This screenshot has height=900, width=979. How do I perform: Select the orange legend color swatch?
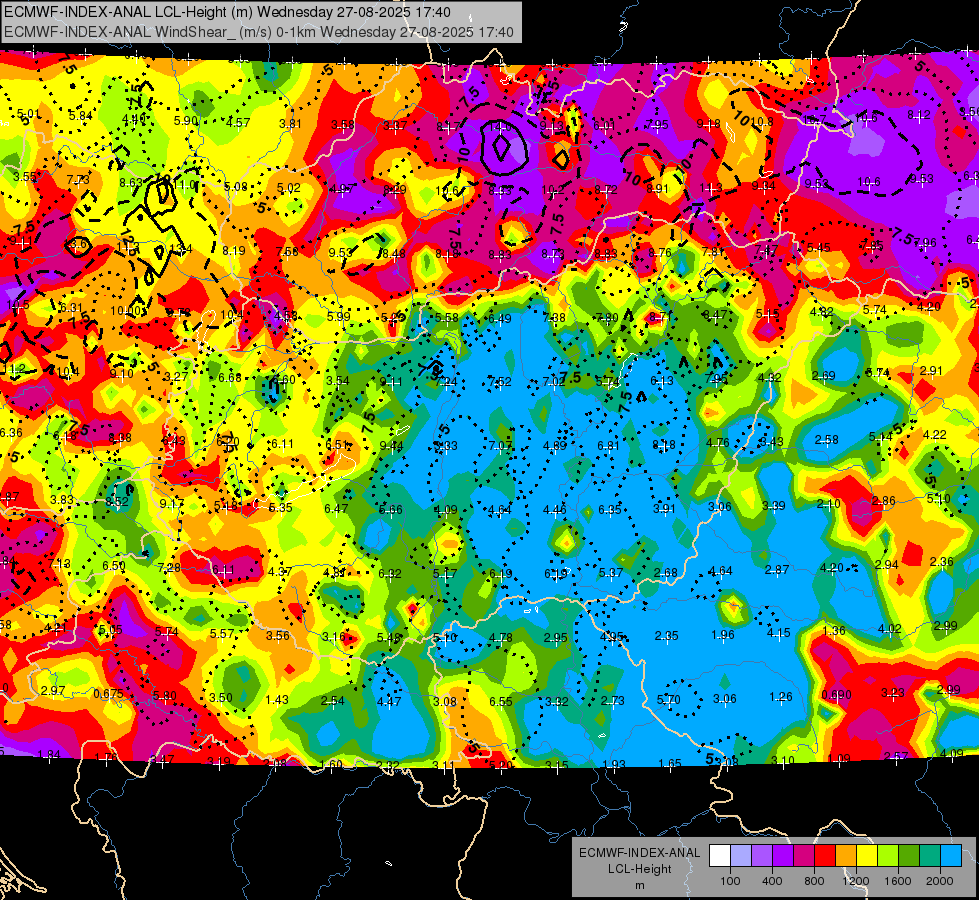pyautogui.click(x=846, y=856)
